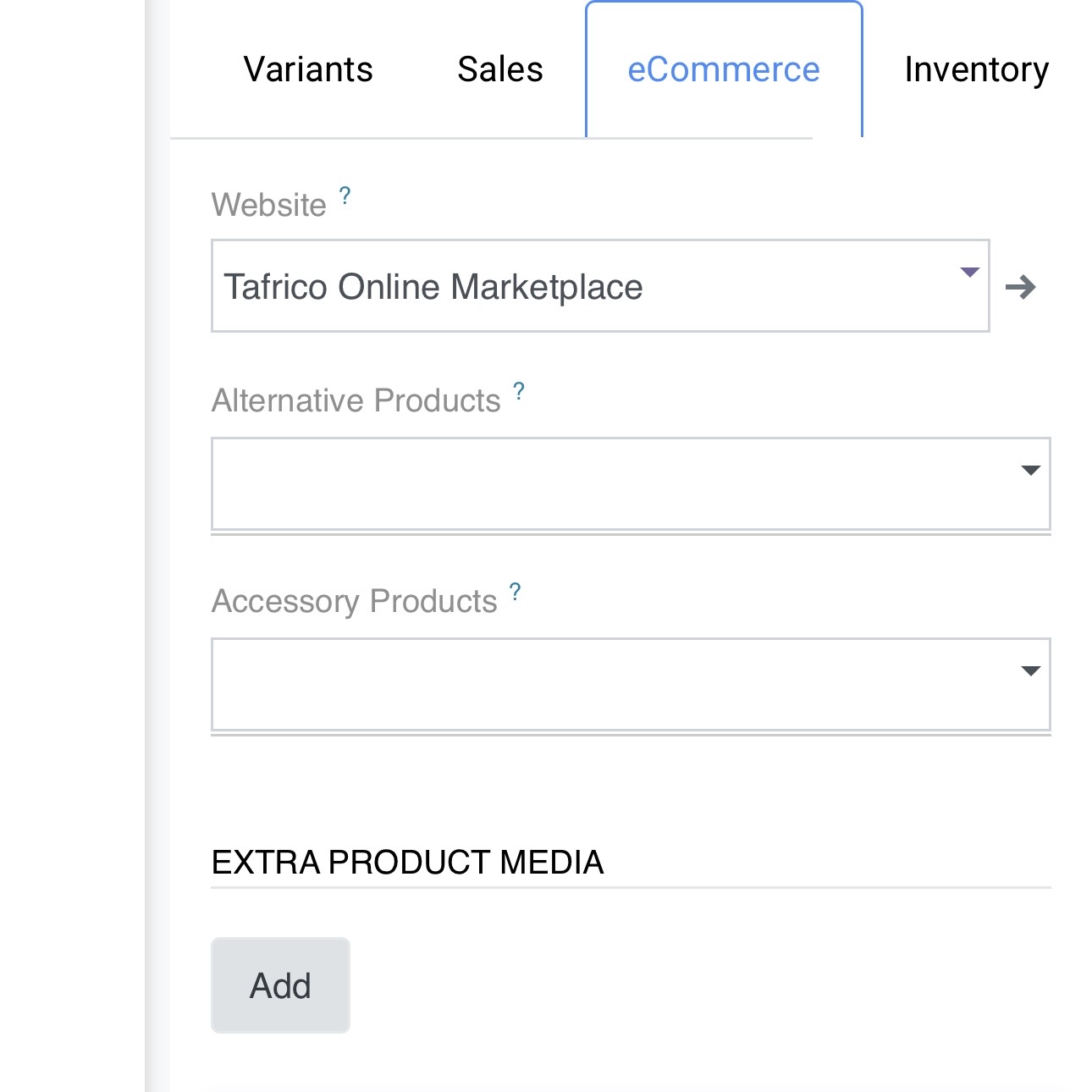1092x1092 pixels.
Task: Click the help icon beside Accessory Products
Action: click(515, 592)
